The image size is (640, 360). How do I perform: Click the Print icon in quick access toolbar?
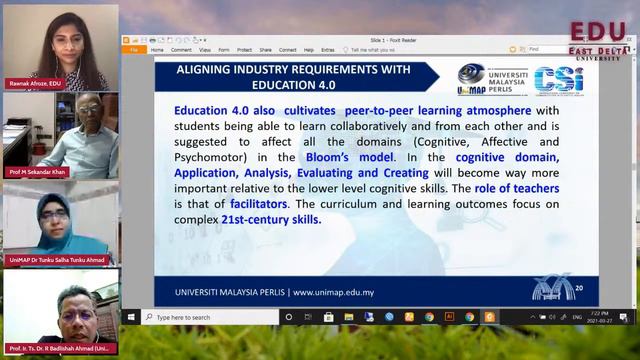pos(152,40)
